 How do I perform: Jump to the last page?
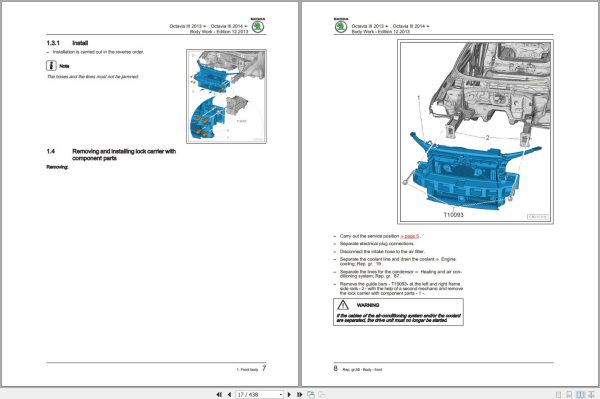300,394
